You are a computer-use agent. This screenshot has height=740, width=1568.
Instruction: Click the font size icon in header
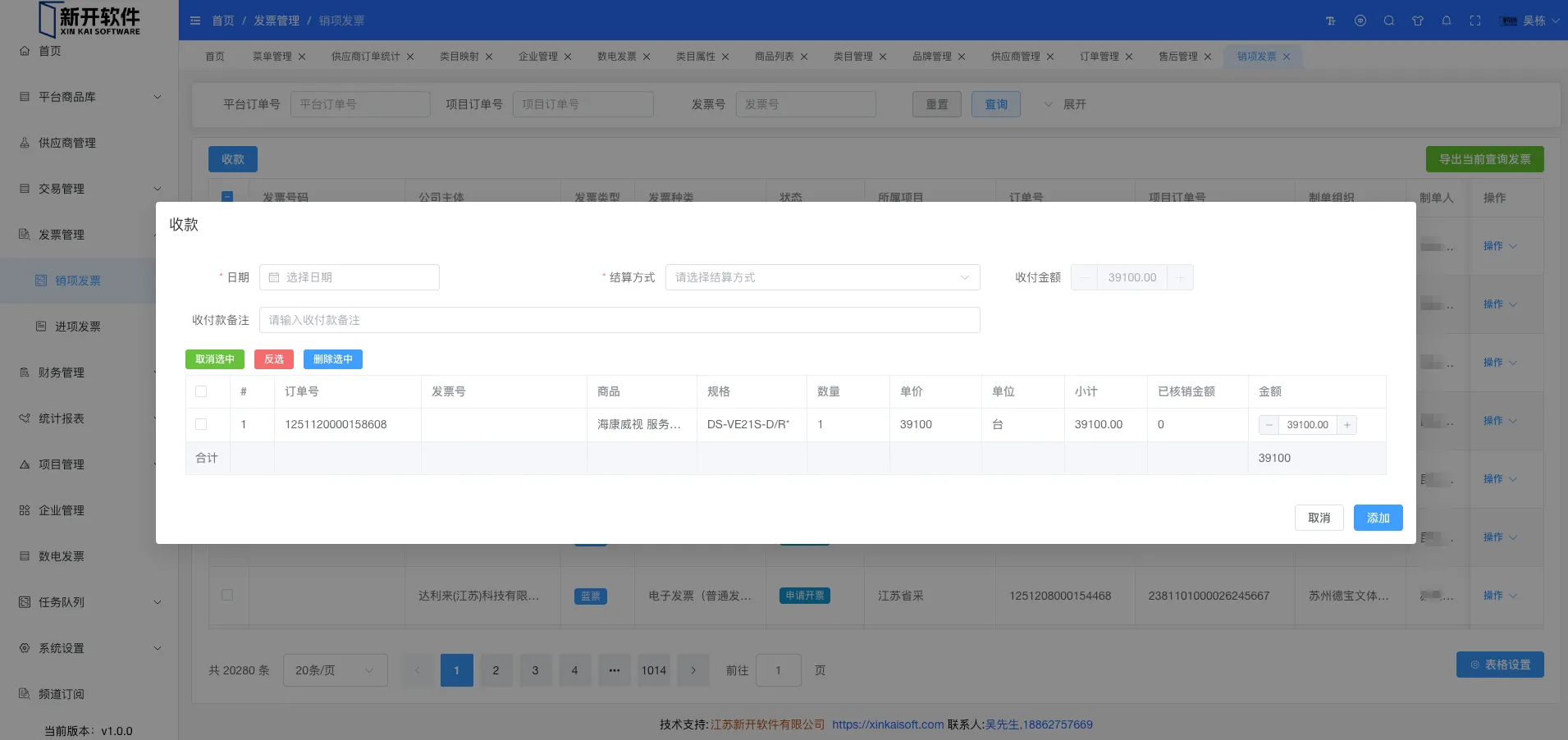point(1331,21)
